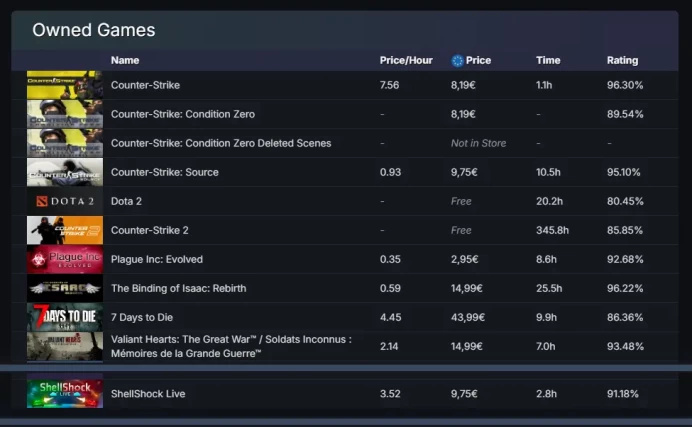This screenshot has width=692, height=427.
Task: Click the Dota 2 logo thumbnail
Action: click(x=65, y=202)
